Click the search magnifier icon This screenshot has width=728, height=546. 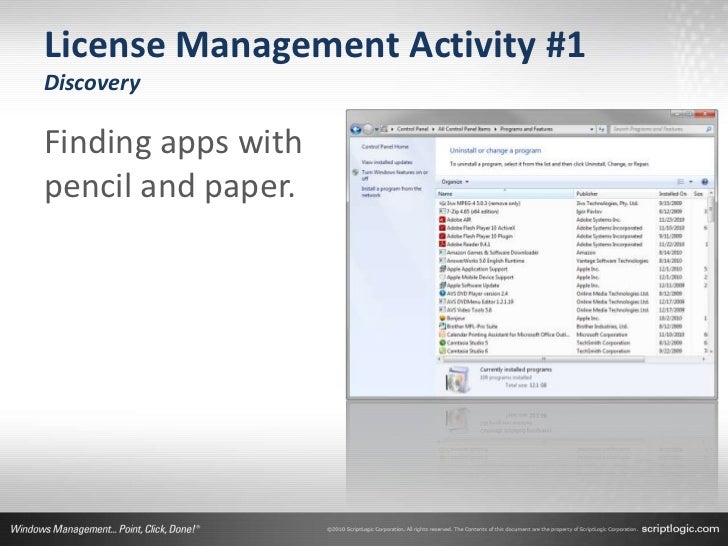(x=709, y=129)
